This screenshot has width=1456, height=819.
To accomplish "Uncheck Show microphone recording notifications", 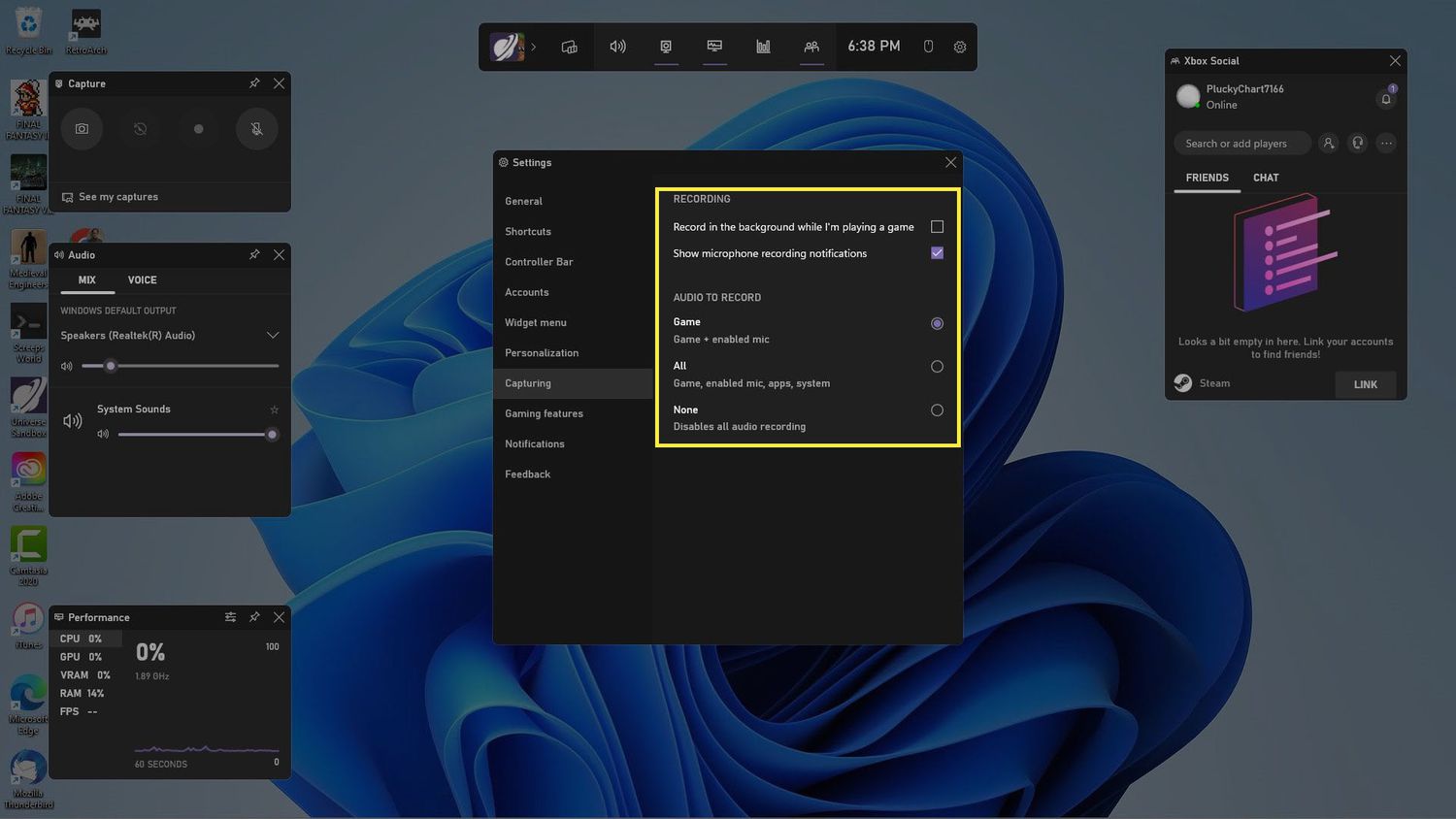I will coord(937,253).
